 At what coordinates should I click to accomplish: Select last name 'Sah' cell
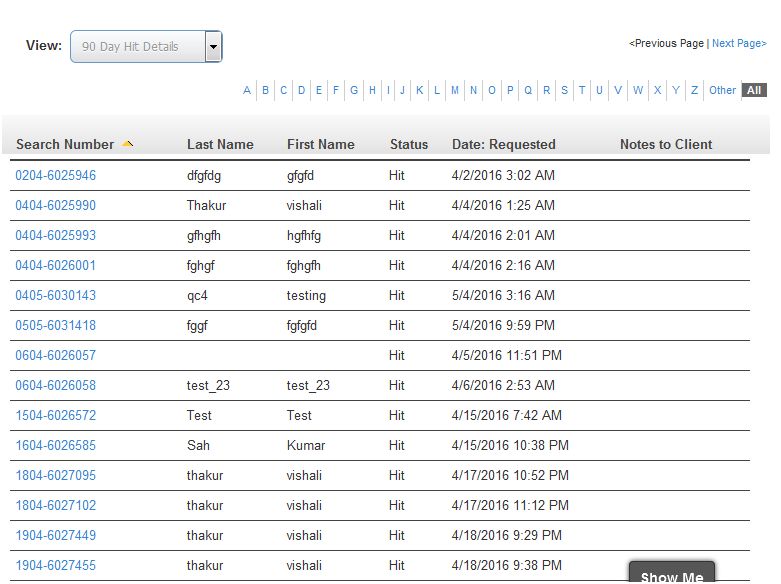[x=198, y=445]
